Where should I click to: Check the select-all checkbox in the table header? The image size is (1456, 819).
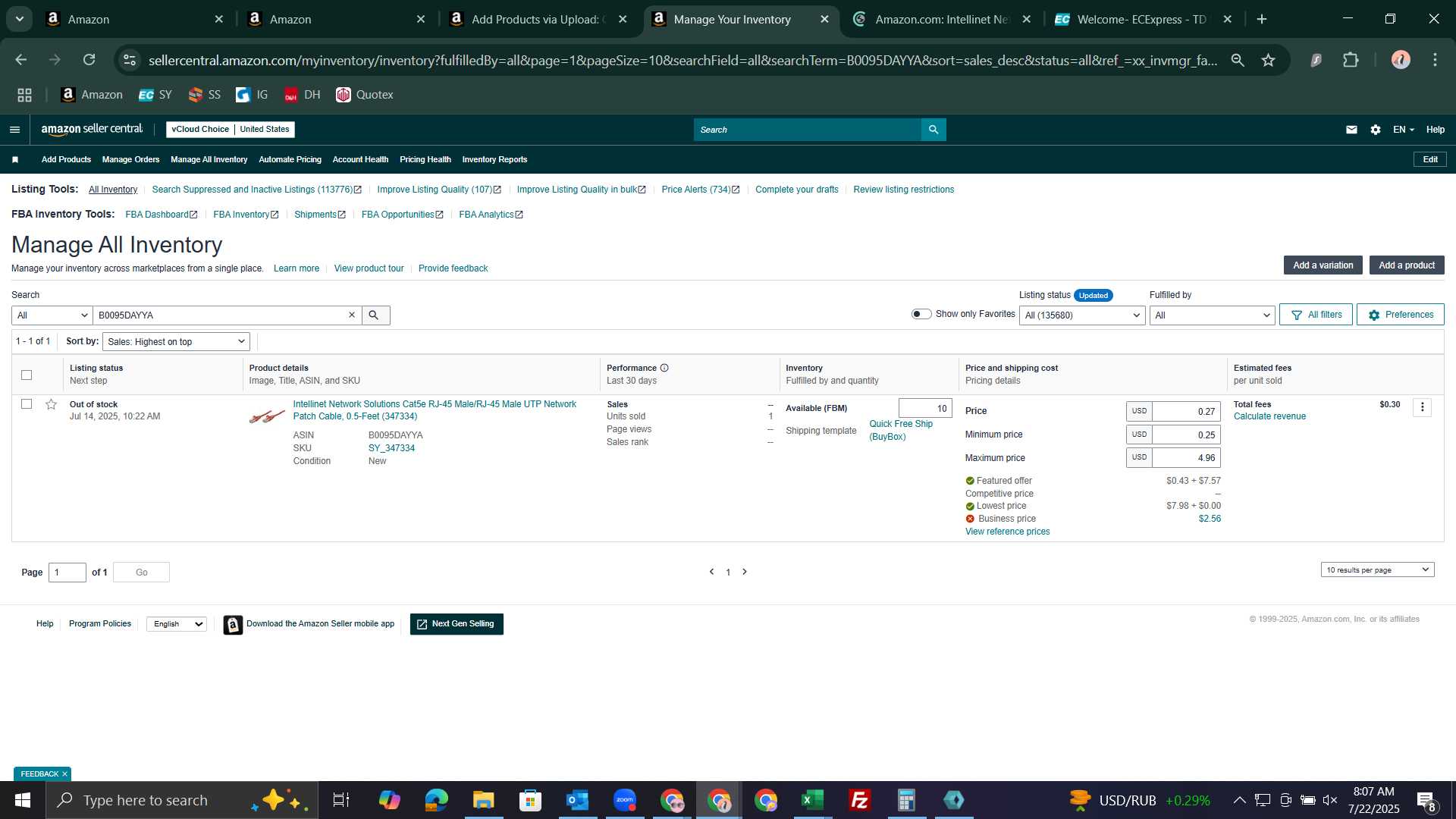click(x=27, y=375)
